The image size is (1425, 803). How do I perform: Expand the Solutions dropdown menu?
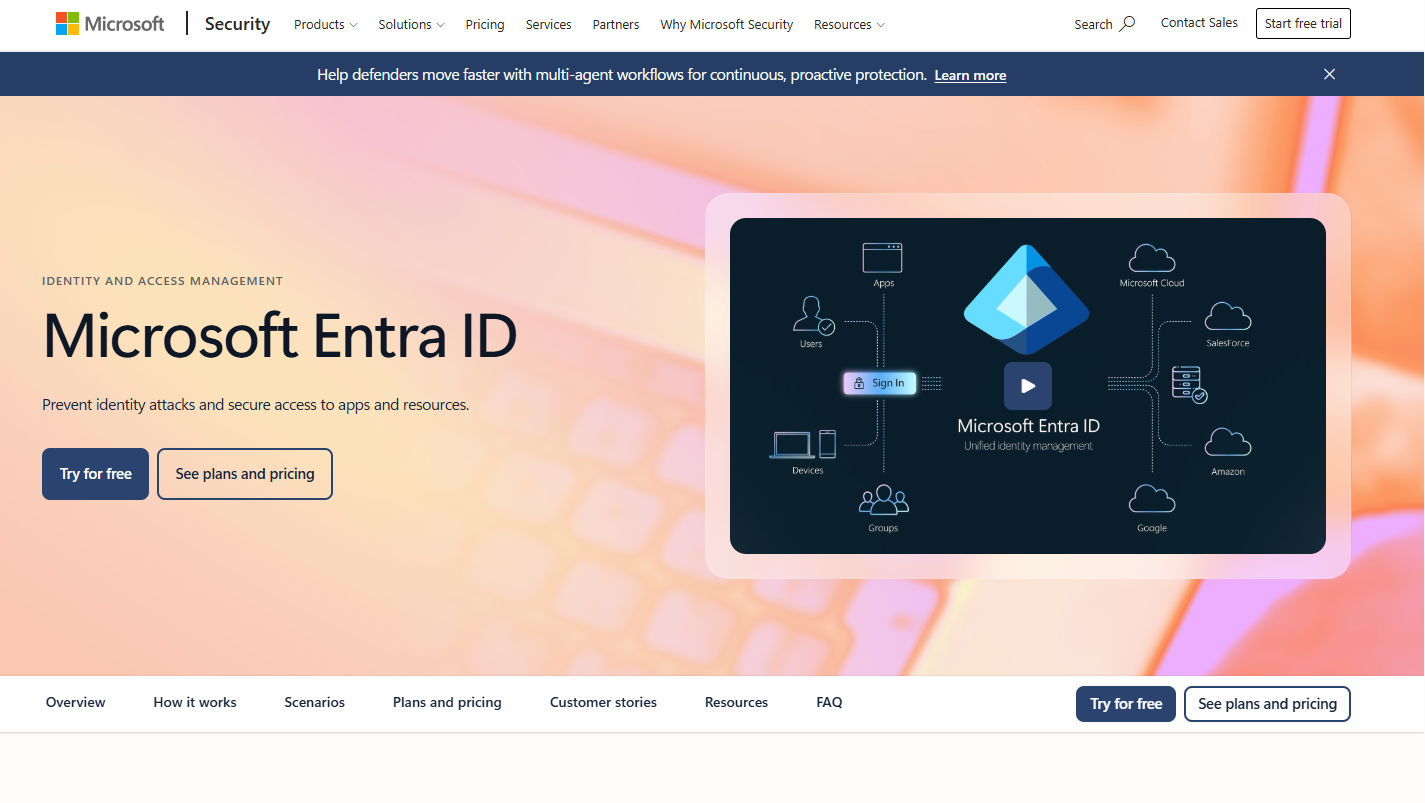tap(412, 24)
